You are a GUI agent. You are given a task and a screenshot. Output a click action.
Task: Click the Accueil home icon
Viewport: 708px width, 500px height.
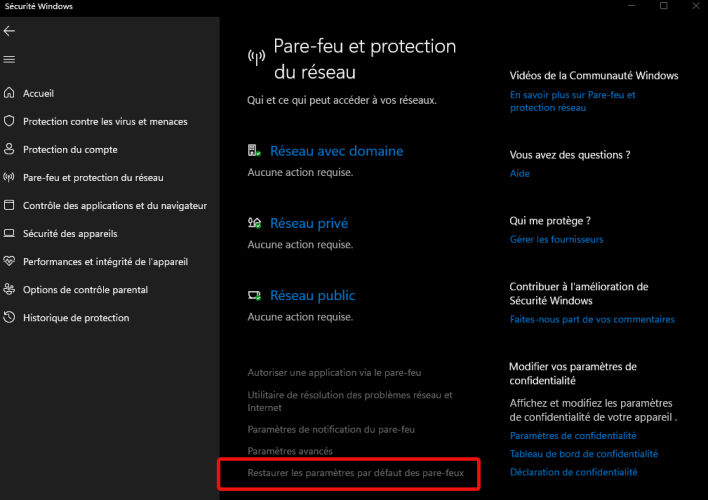point(9,93)
